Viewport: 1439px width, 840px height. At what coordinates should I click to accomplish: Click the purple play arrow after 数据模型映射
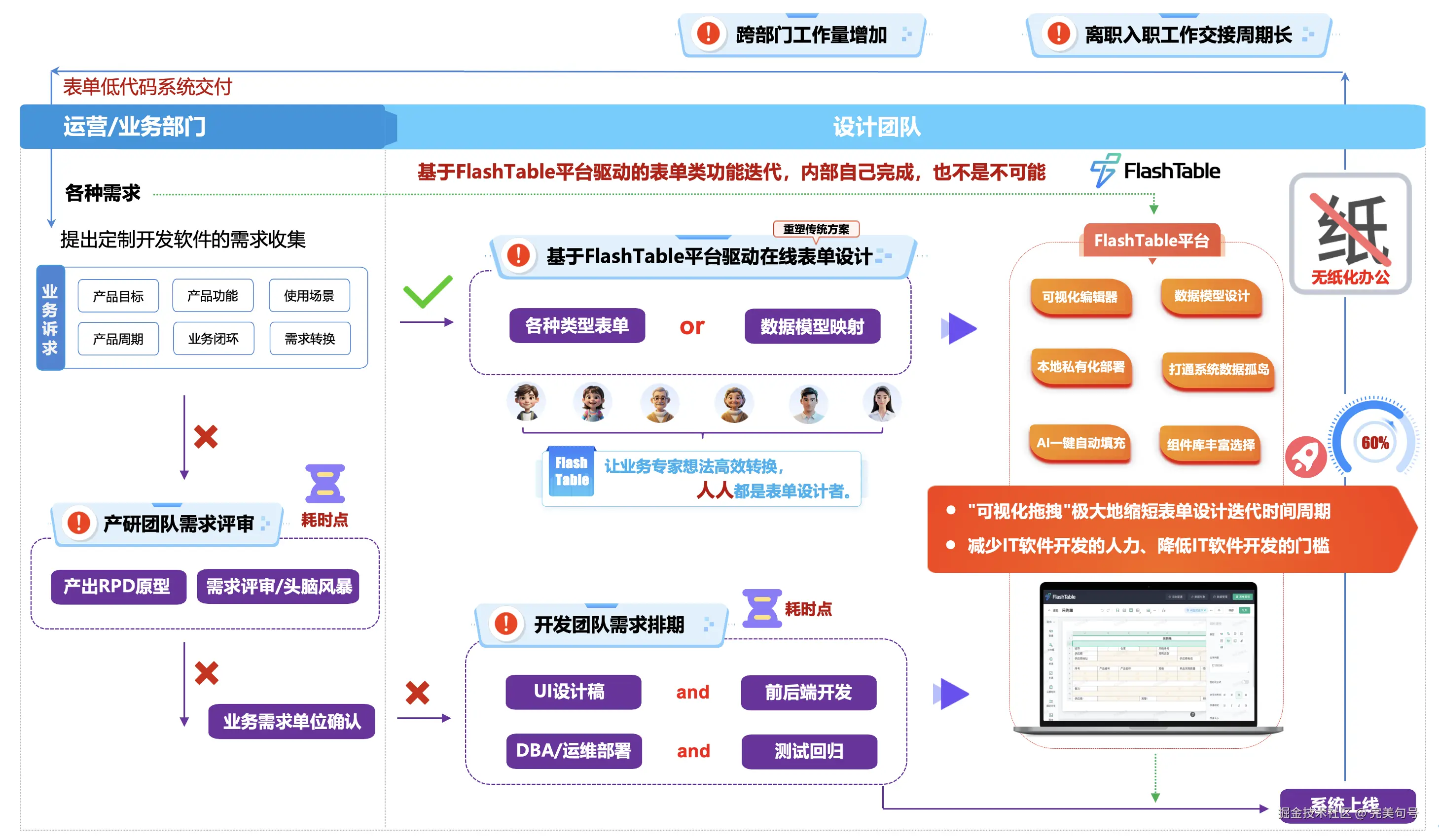pos(959,328)
